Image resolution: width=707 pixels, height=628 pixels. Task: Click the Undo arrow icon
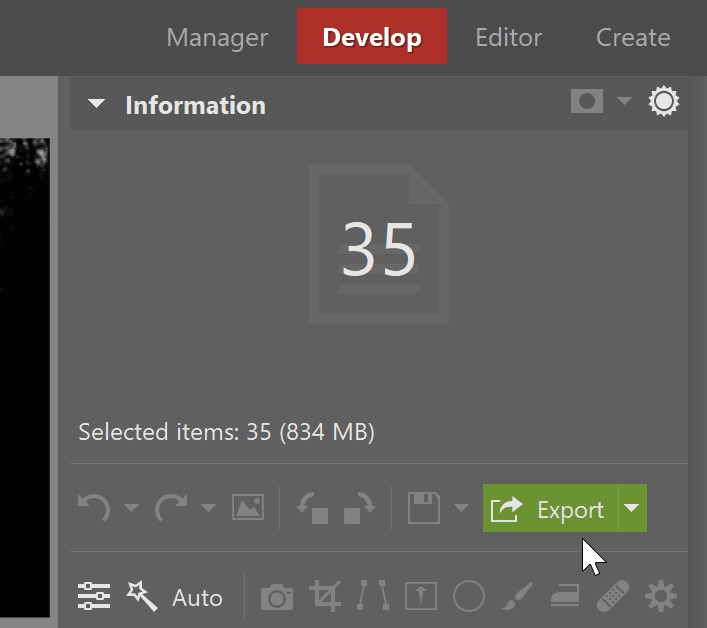[94, 508]
